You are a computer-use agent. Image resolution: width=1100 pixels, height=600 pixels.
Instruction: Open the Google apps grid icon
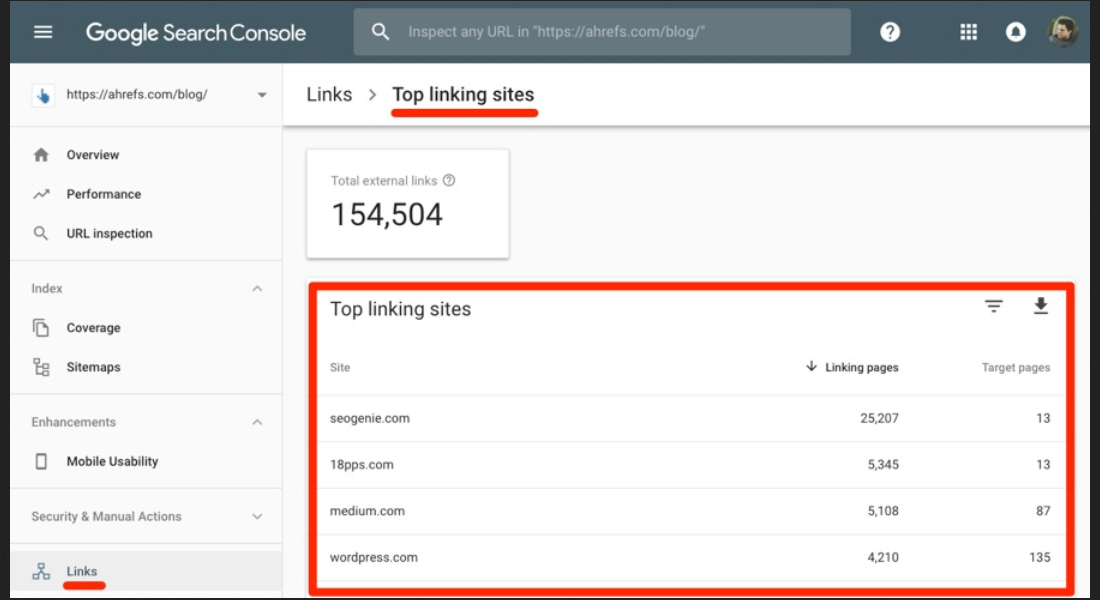point(968,32)
